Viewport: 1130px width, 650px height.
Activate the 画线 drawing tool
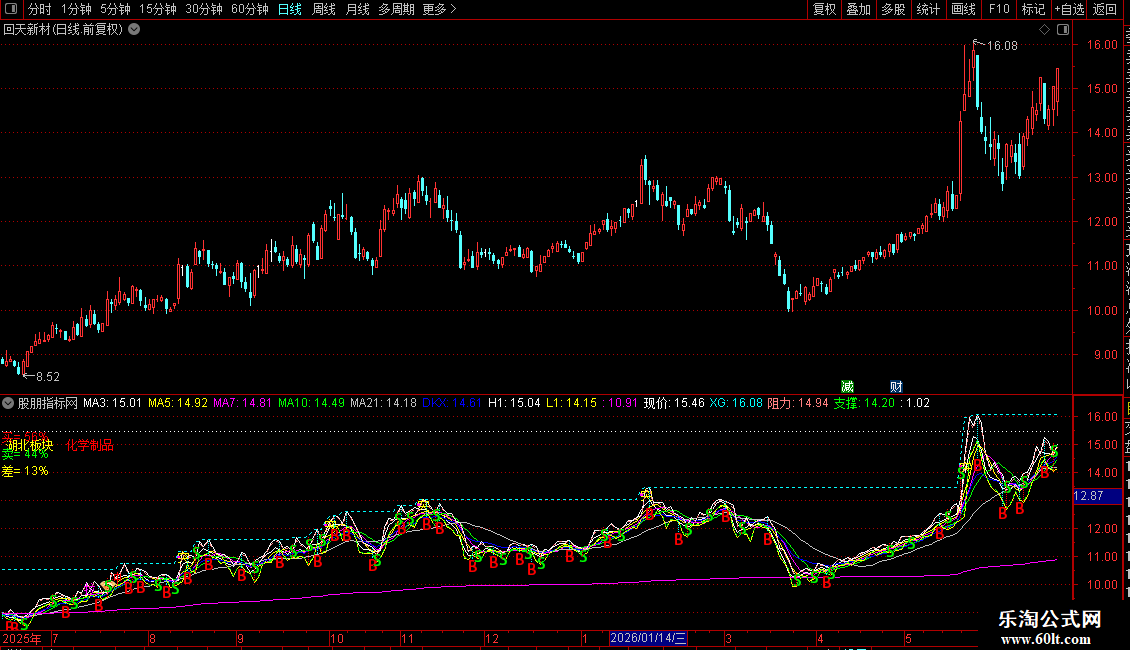pyautogui.click(x=964, y=9)
